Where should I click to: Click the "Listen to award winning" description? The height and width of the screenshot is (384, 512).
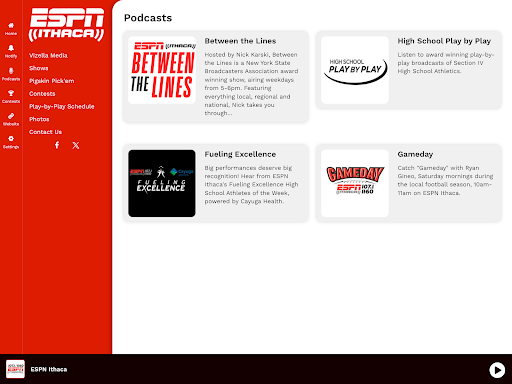pyautogui.click(x=446, y=63)
